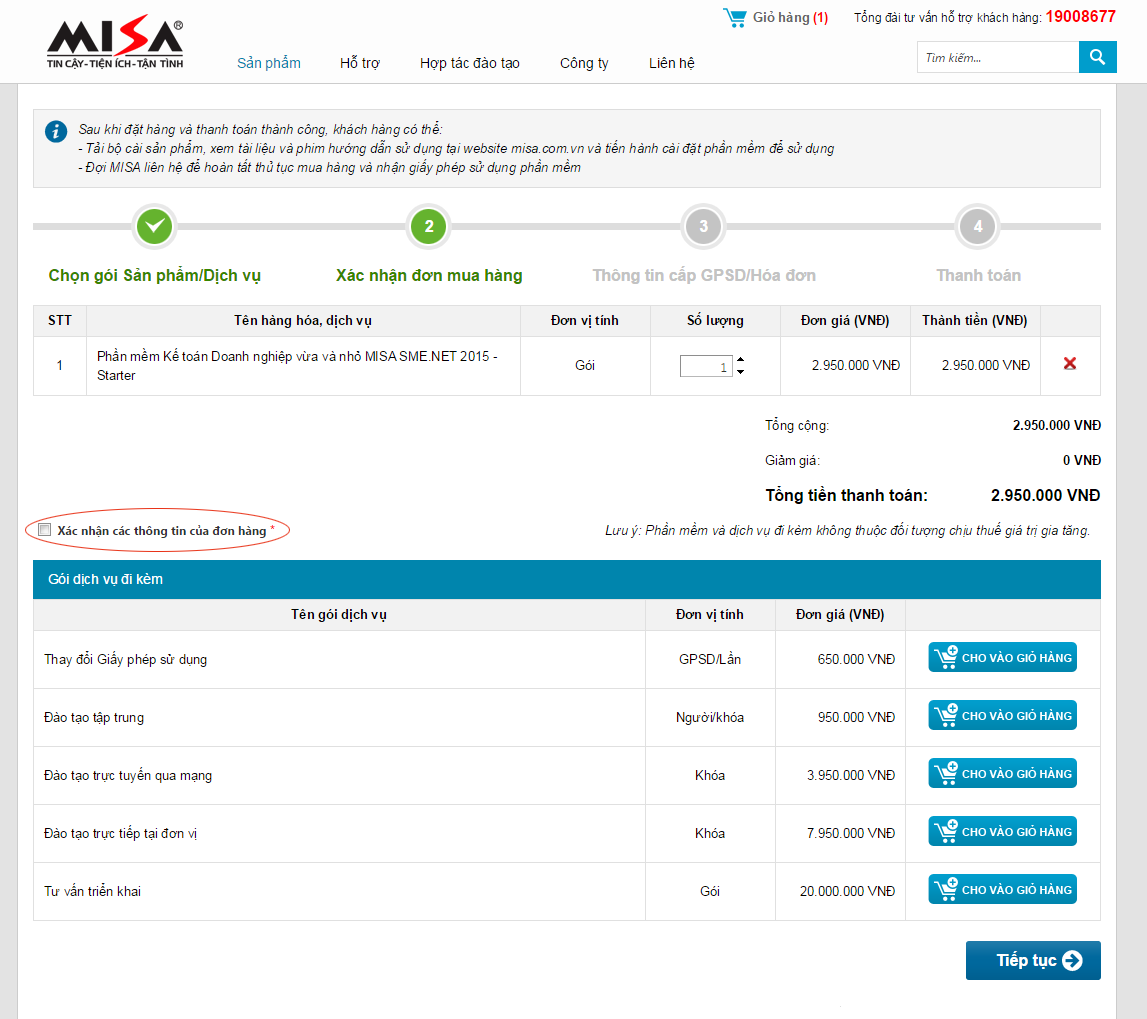The image size is (1147, 1019).
Task: Click step 3 circle for GPSD info
Action: click(703, 226)
